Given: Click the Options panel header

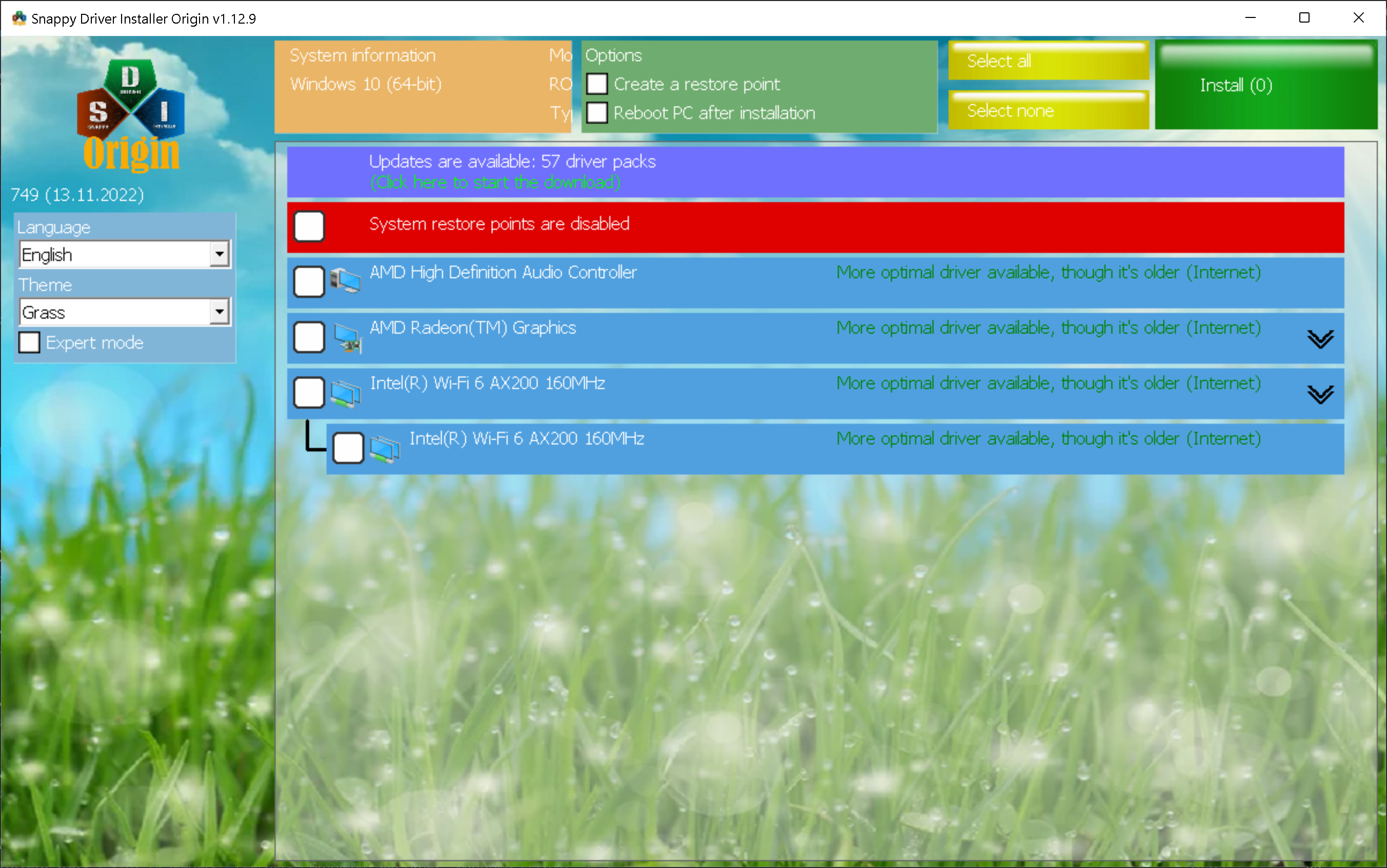Looking at the screenshot, I should 613,55.
